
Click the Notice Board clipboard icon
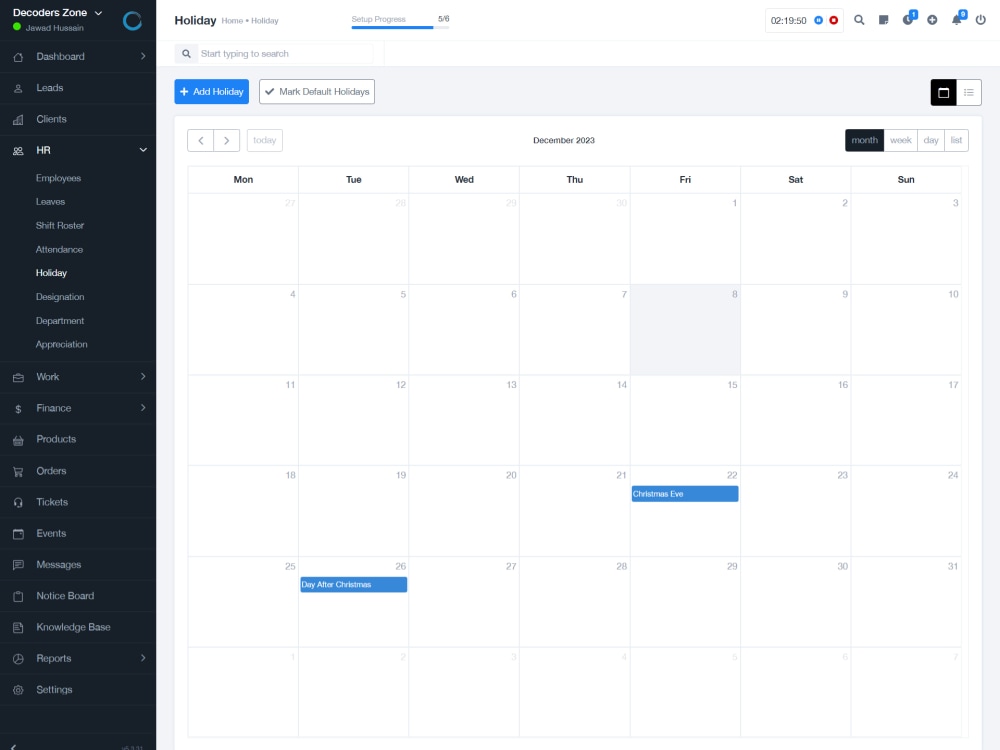click(x=18, y=596)
